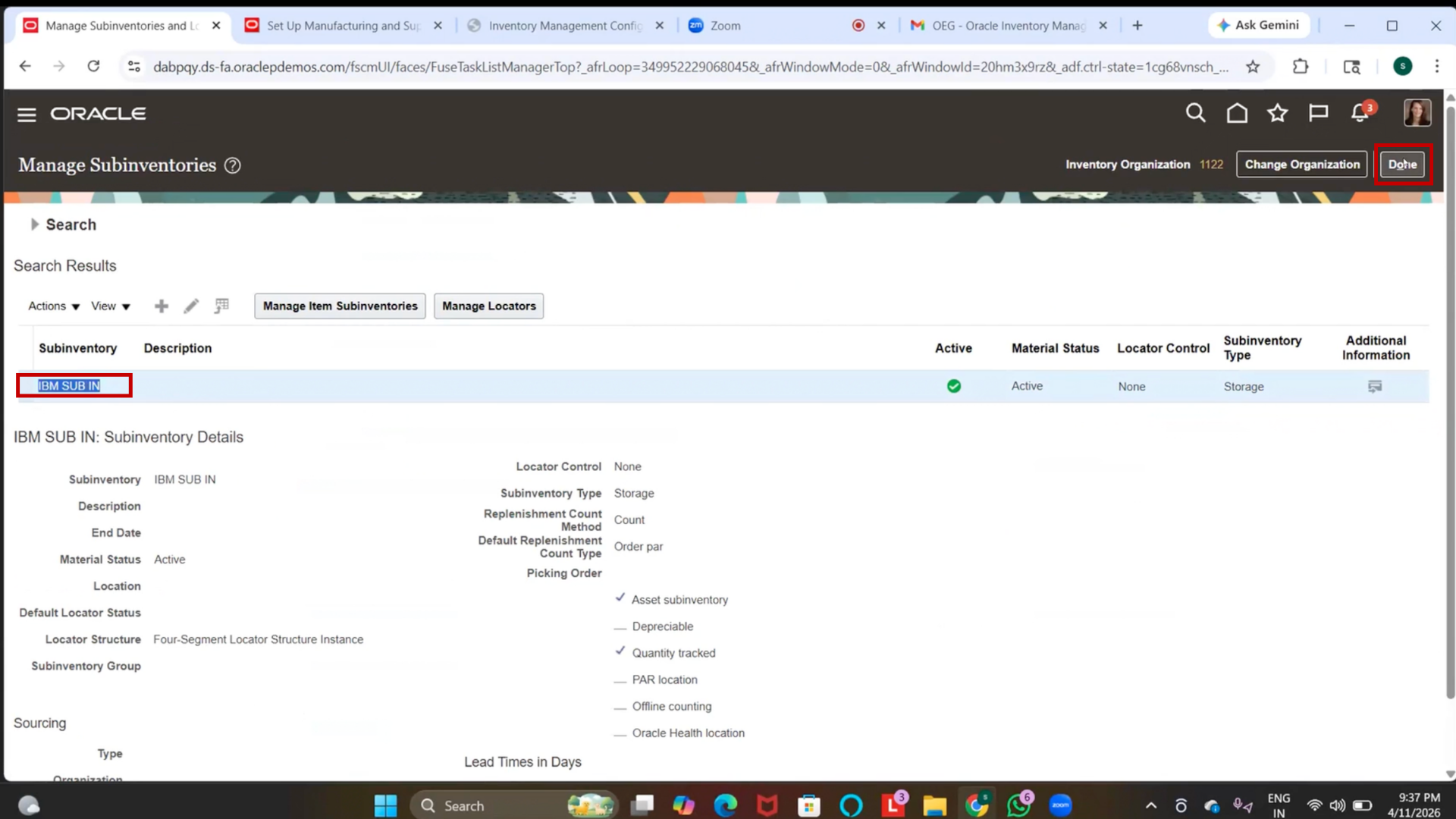Open the taskbar clock showing 9:37 PM
Viewport: 1456px width, 819px height.
[x=1414, y=805]
